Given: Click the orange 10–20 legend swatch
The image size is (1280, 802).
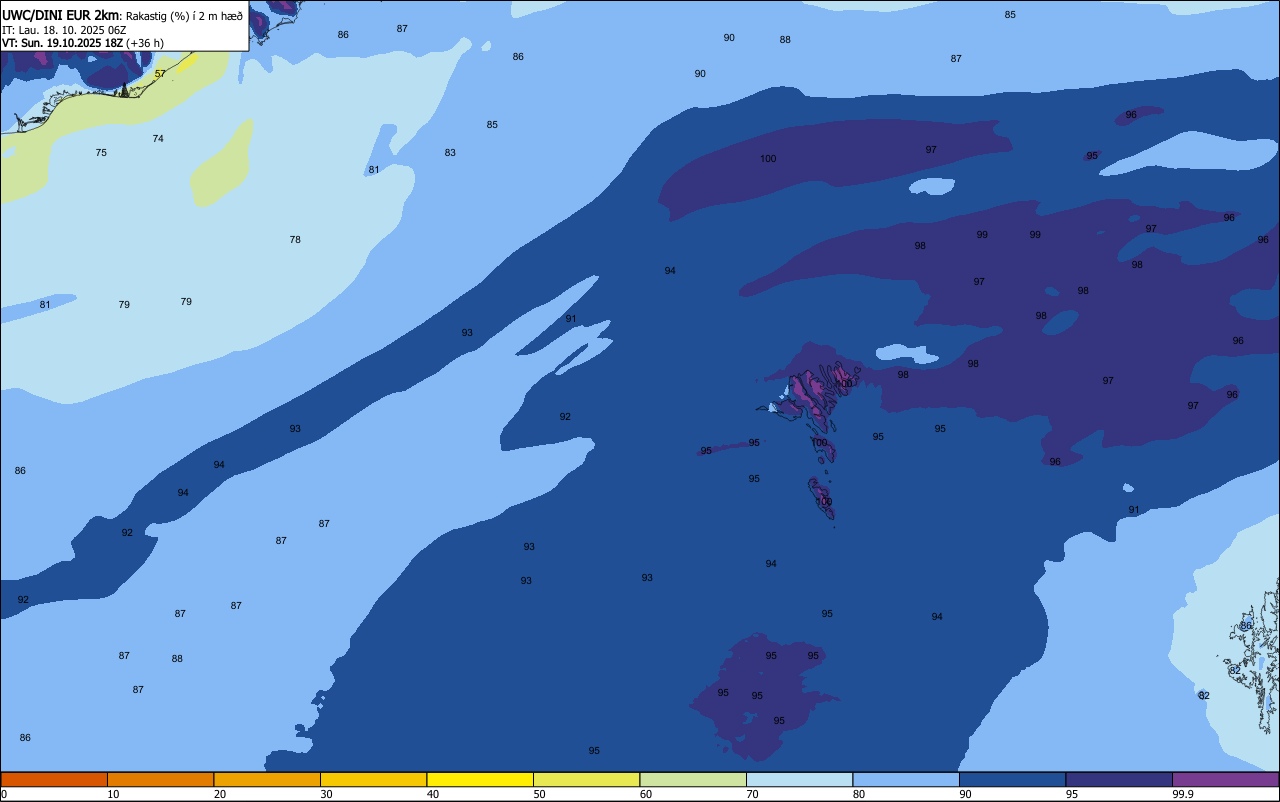Looking at the screenshot, I should click(160, 779).
